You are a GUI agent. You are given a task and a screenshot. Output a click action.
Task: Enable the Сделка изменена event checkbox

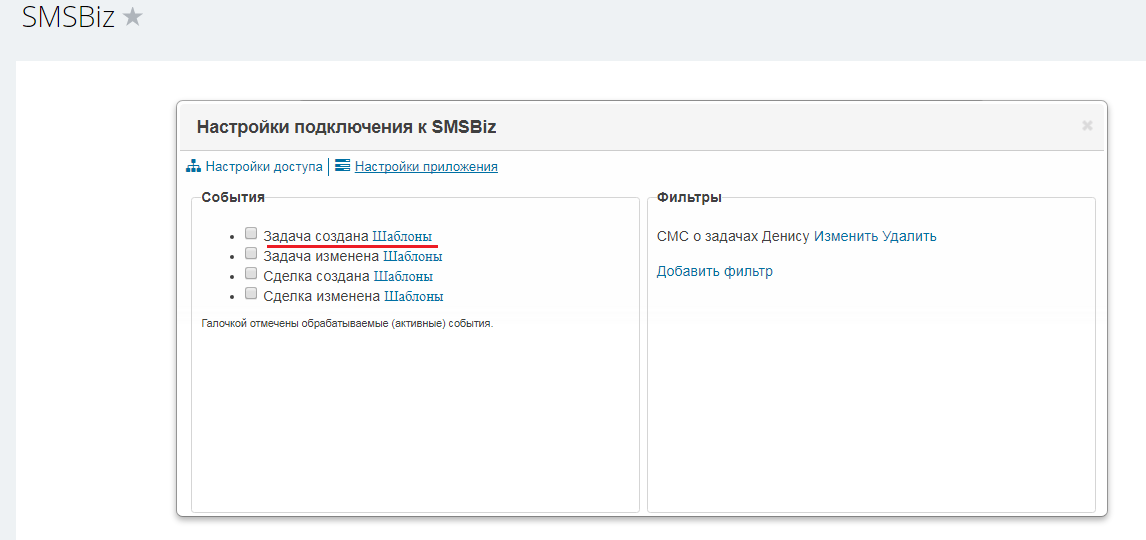251,293
